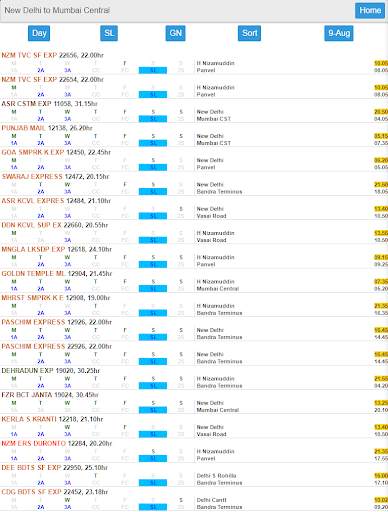388x512 pixels.
Task: Choose 1A class for GOLDN TEMPLE ML
Action: (x=14, y=289)
